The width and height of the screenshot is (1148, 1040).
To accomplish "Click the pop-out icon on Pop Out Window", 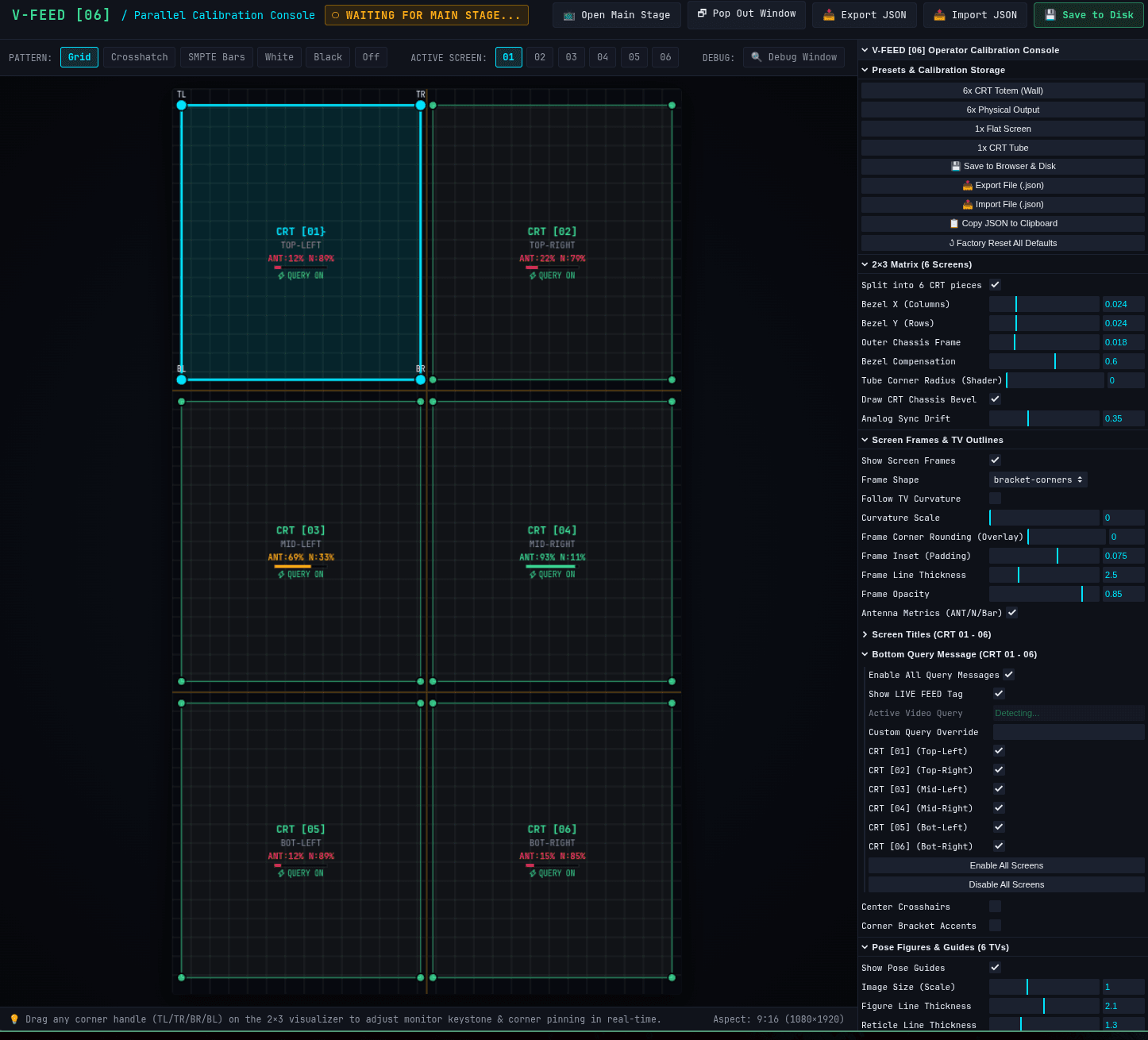I will pyautogui.click(x=702, y=13).
